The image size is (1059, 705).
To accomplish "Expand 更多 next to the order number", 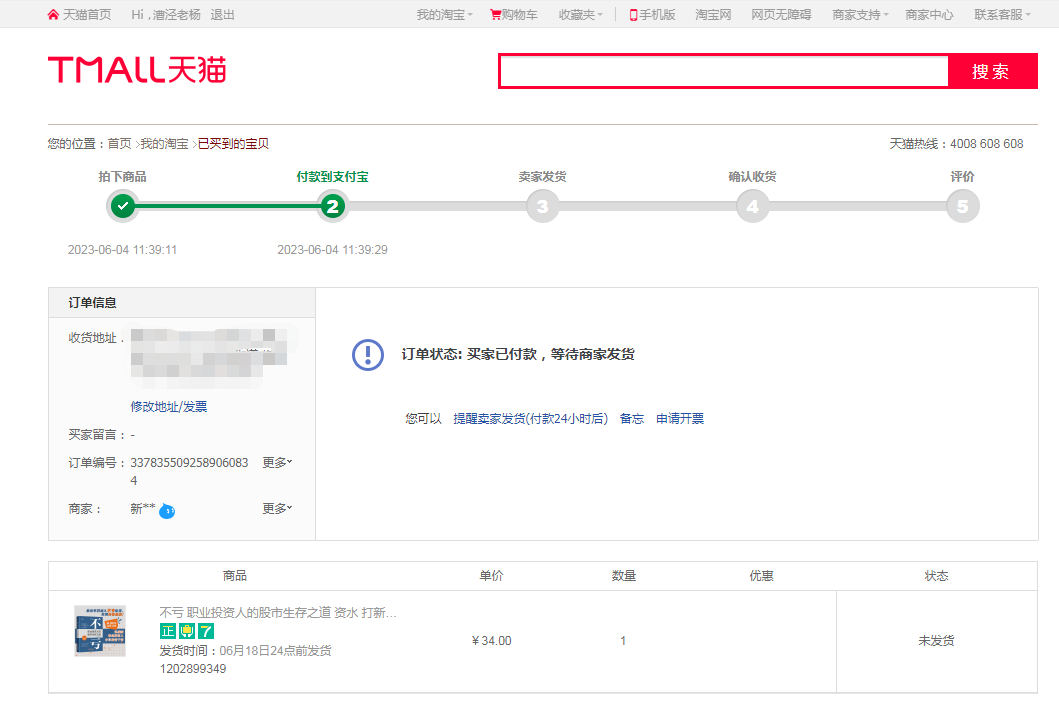I will (277, 463).
